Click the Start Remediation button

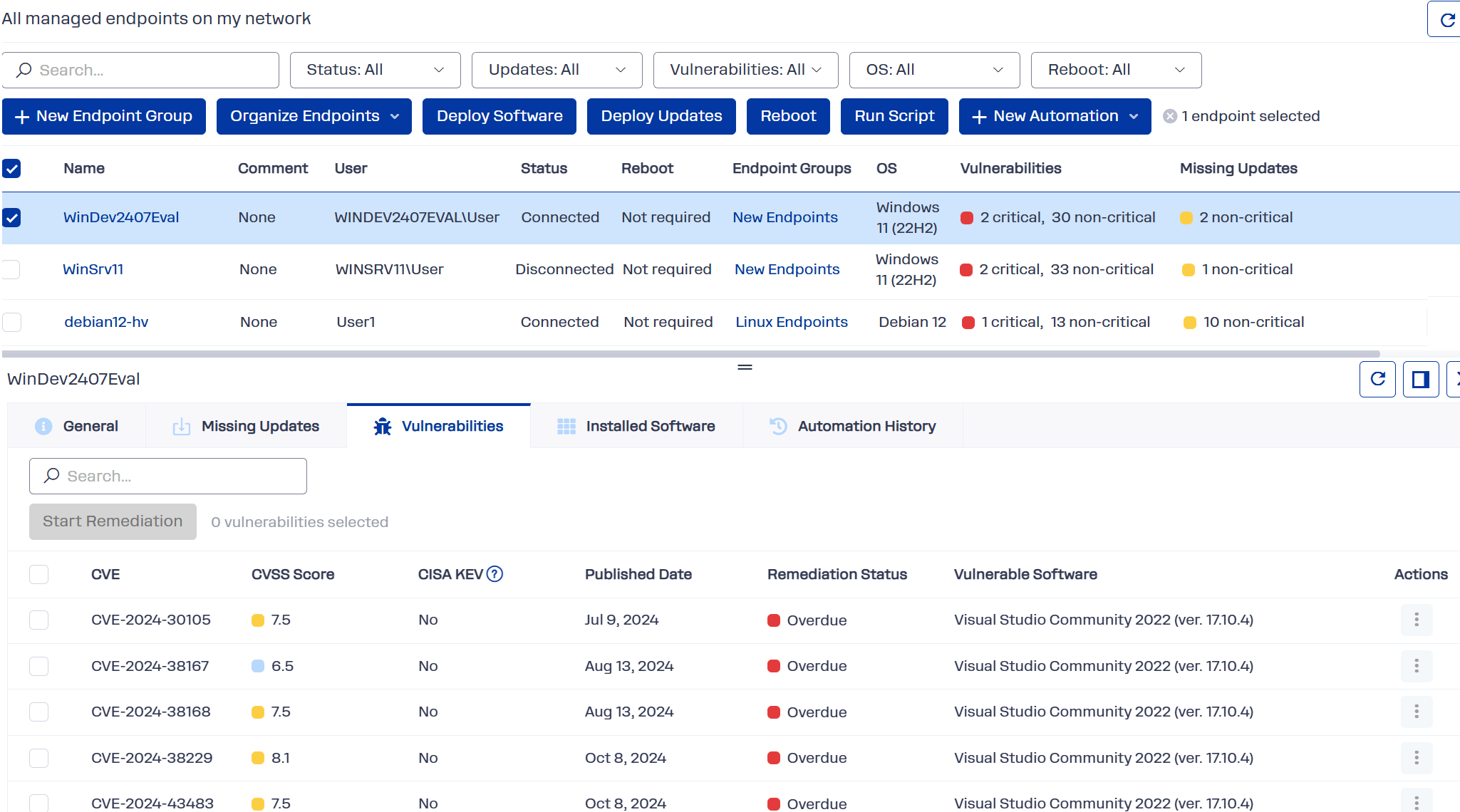(x=113, y=521)
